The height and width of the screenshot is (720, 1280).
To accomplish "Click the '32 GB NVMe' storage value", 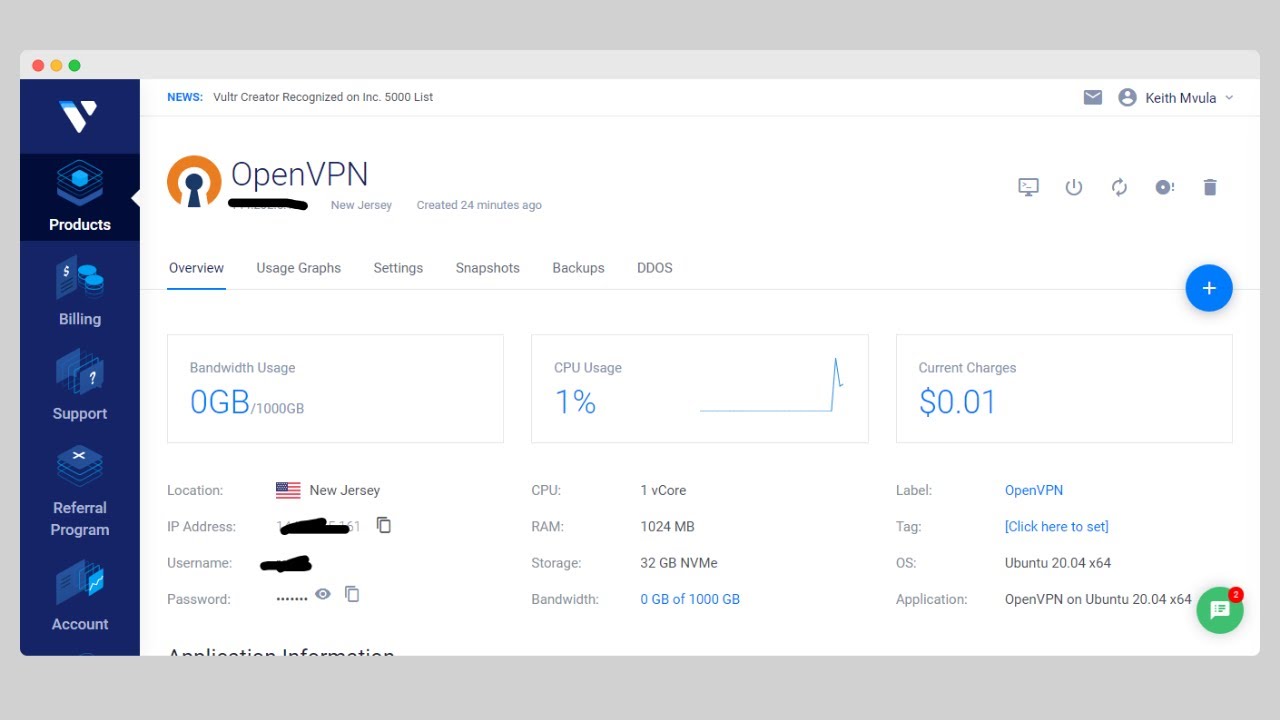I will (679, 563).
